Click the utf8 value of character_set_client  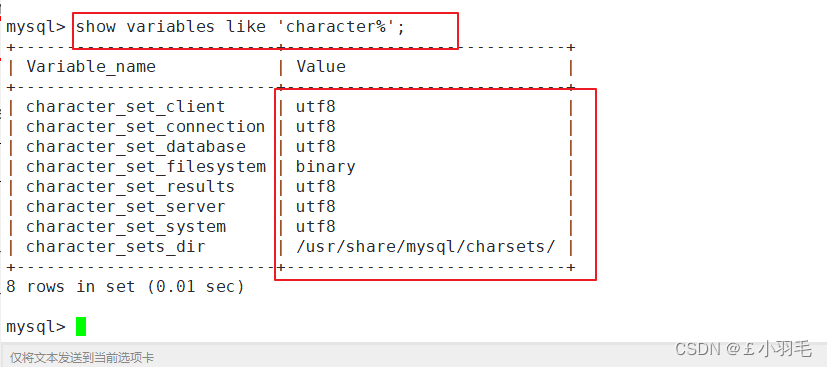pyautogui.click(x=315, y=107)
